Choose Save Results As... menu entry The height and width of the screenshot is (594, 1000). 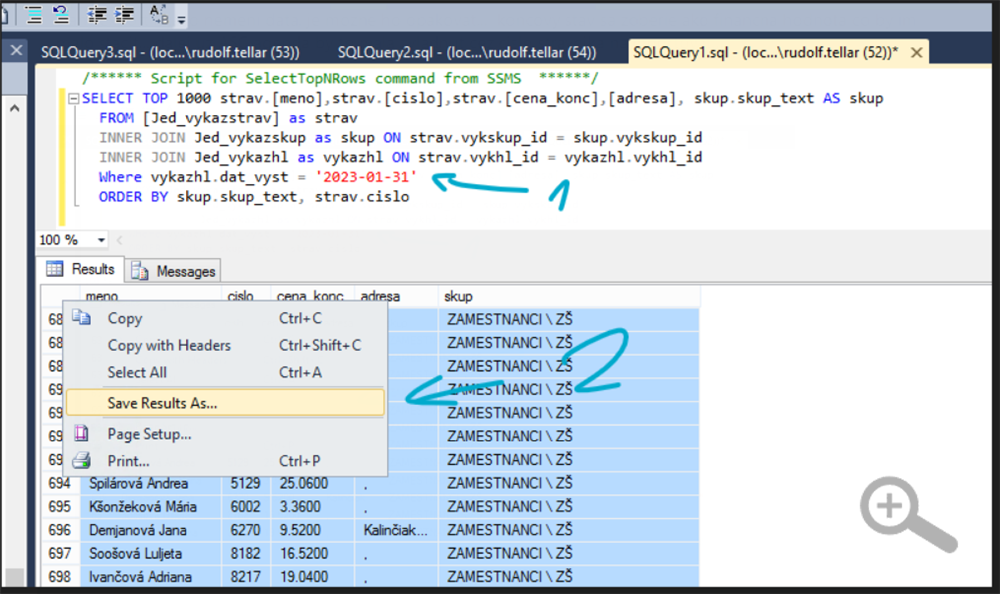coord(226,403)
